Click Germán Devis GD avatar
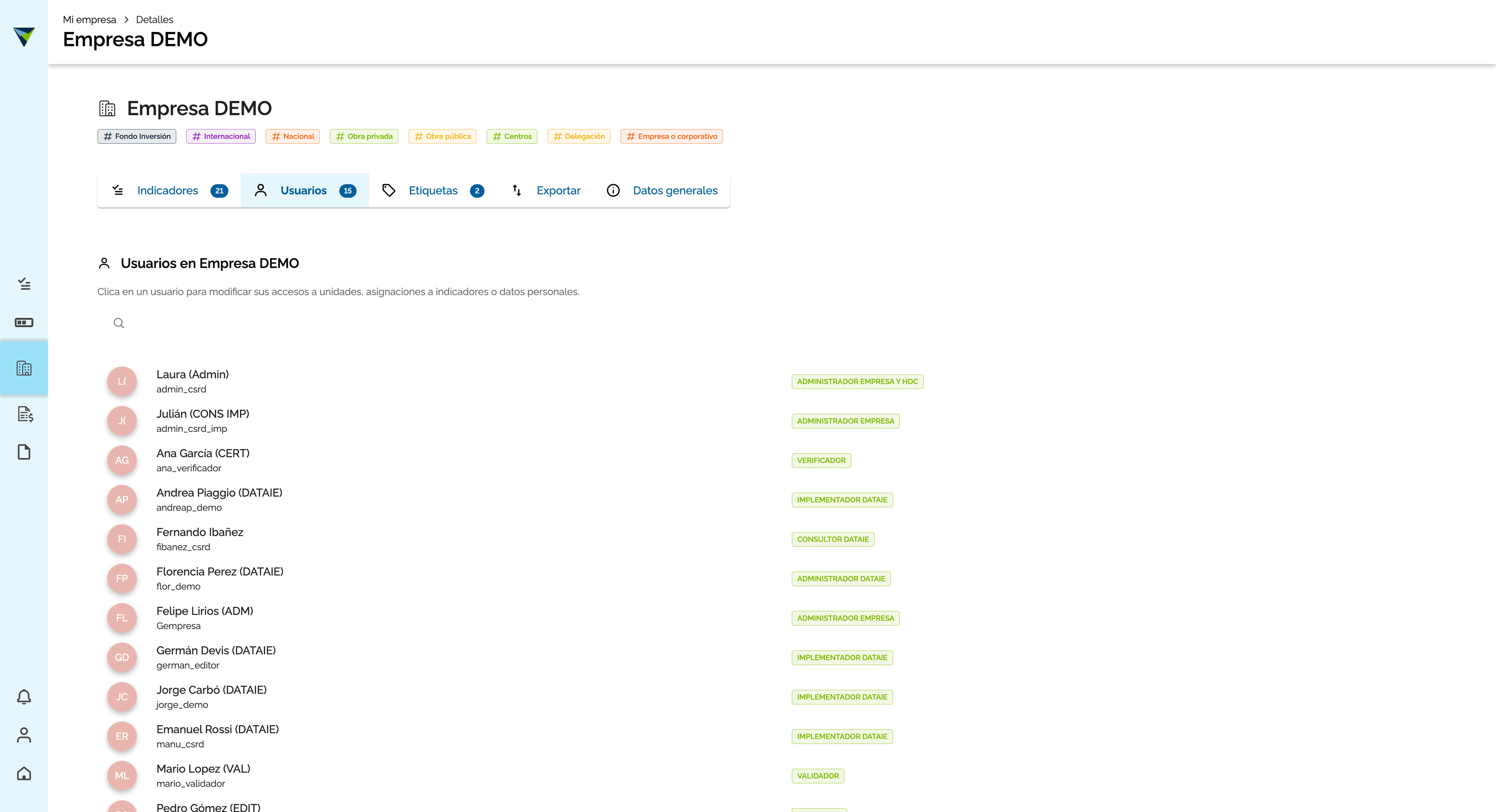This screenshot has width=1496, height=812. click(122, 658)
